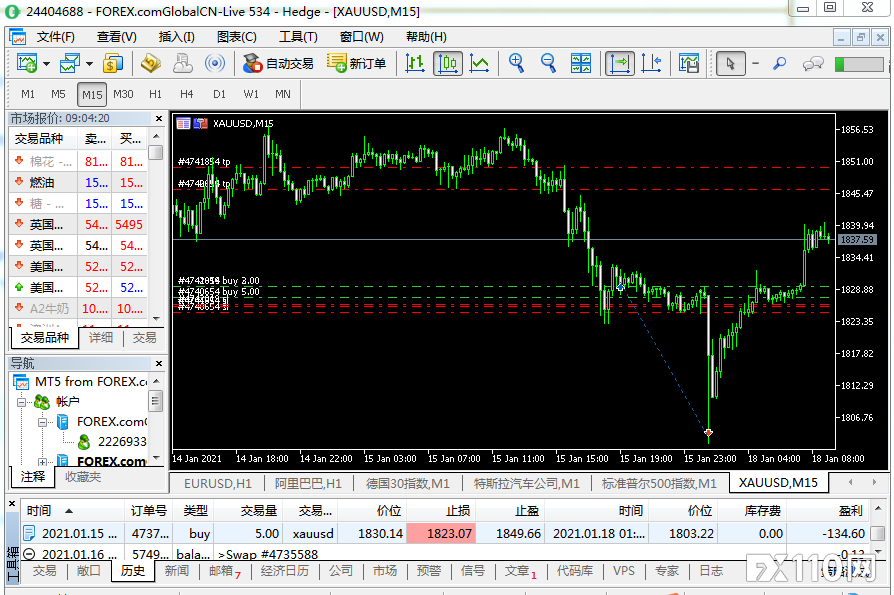Expand the bold FOREX.com server node

(x=42, y=461)
